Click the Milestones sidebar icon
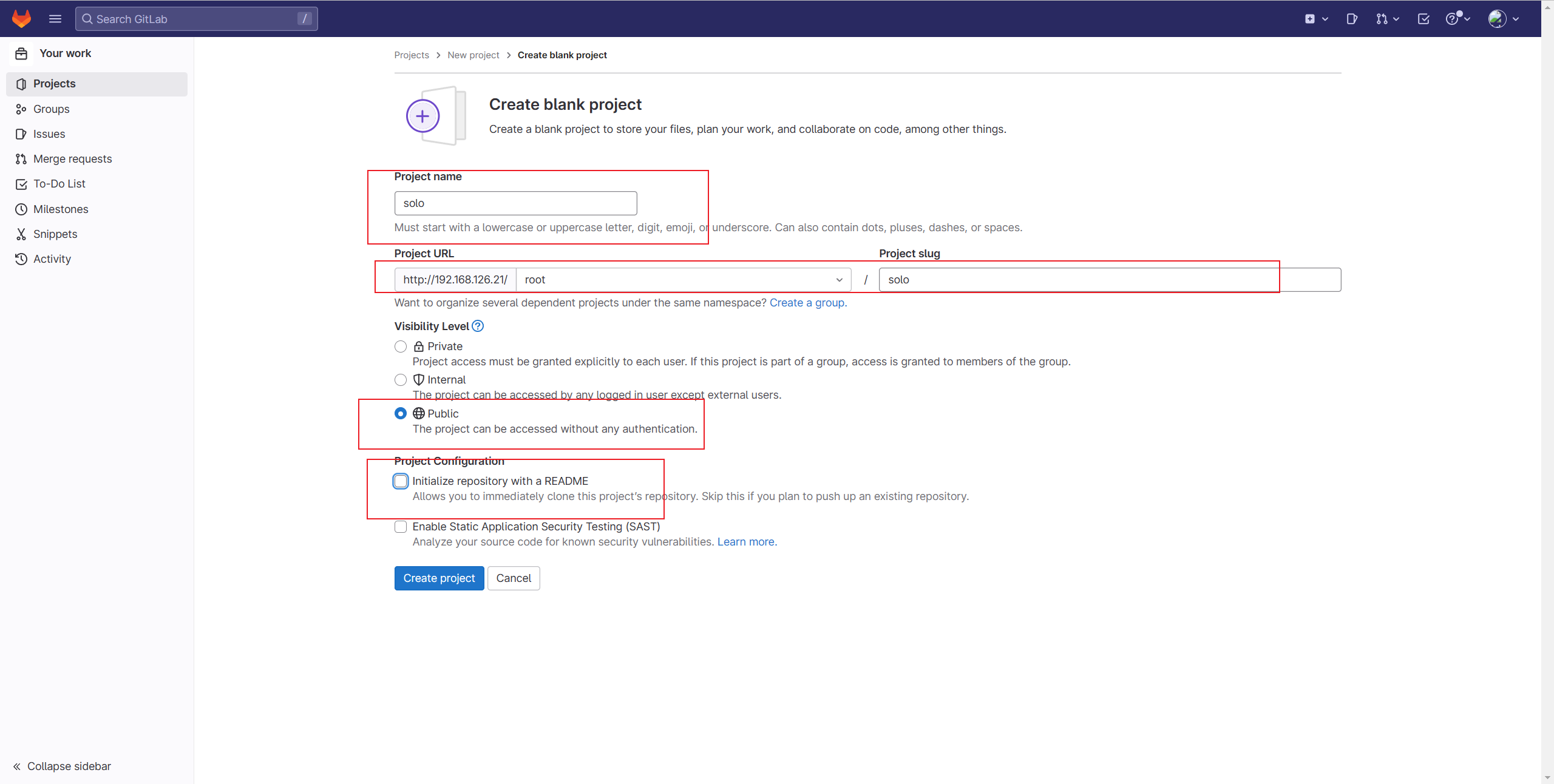The image size is (1554, 784). (x=20, y=209)
